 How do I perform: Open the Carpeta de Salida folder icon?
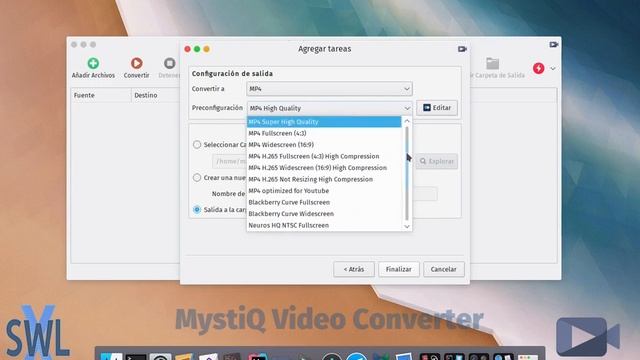493,64
